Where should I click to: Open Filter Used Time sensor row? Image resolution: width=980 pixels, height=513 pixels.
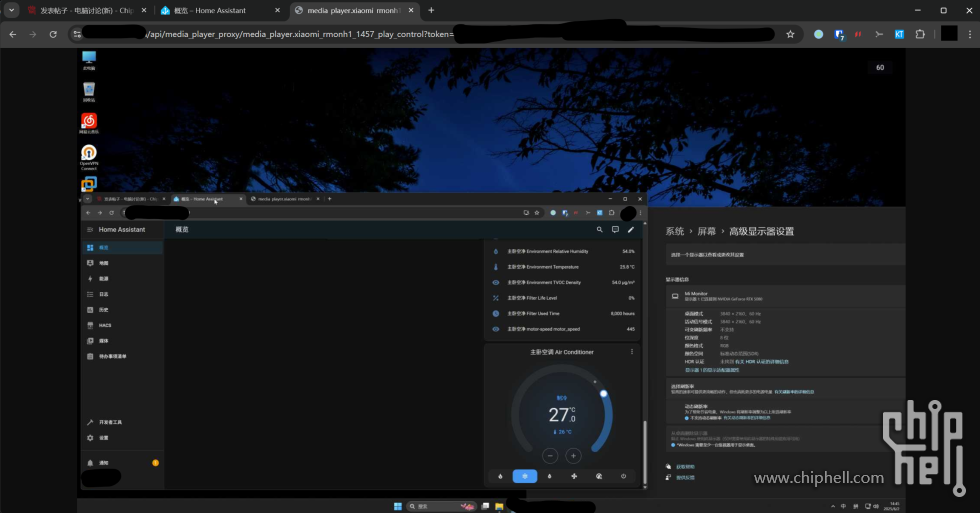coord(563,314)
